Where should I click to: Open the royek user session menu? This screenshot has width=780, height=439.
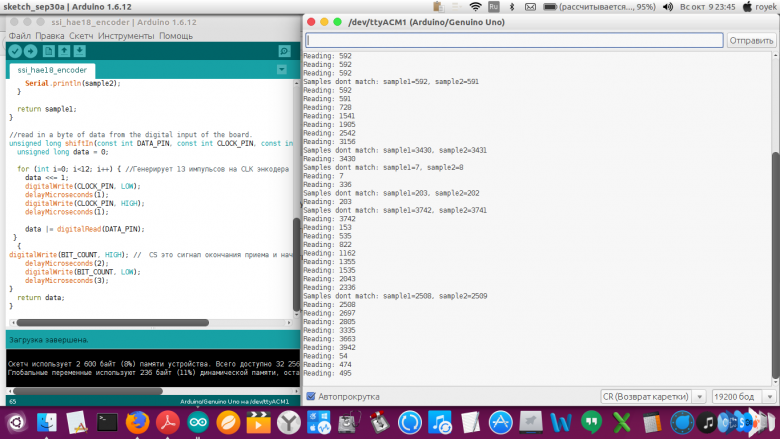click(x=760, y=7)
